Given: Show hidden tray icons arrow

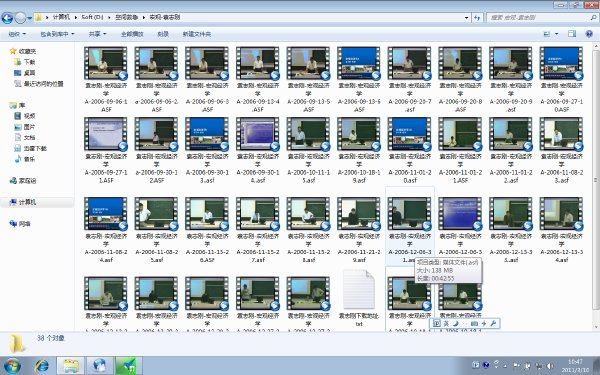Looking at the screenshot, I should coord(505,366).
